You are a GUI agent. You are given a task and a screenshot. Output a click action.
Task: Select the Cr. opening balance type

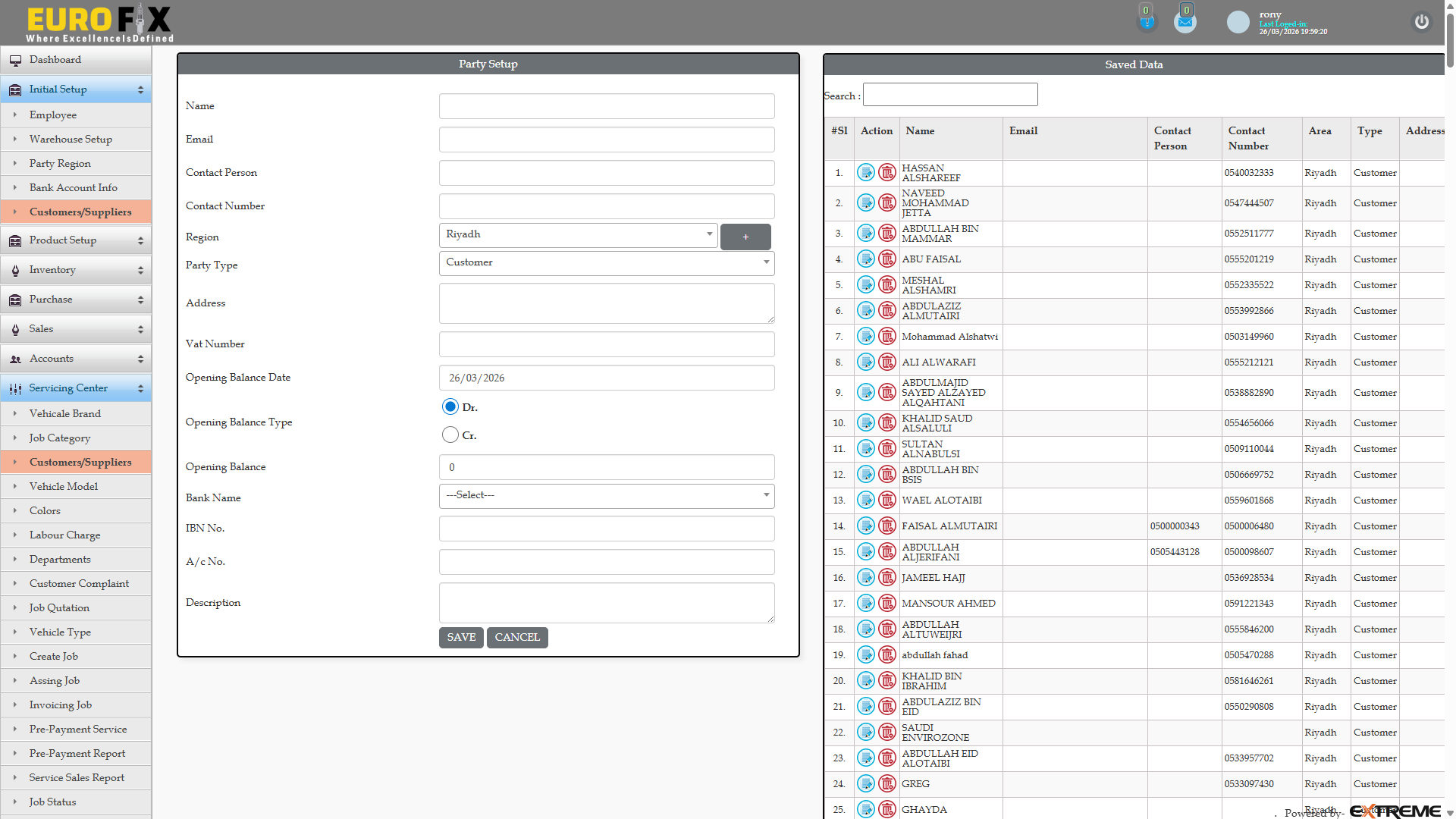pos(449,435)
